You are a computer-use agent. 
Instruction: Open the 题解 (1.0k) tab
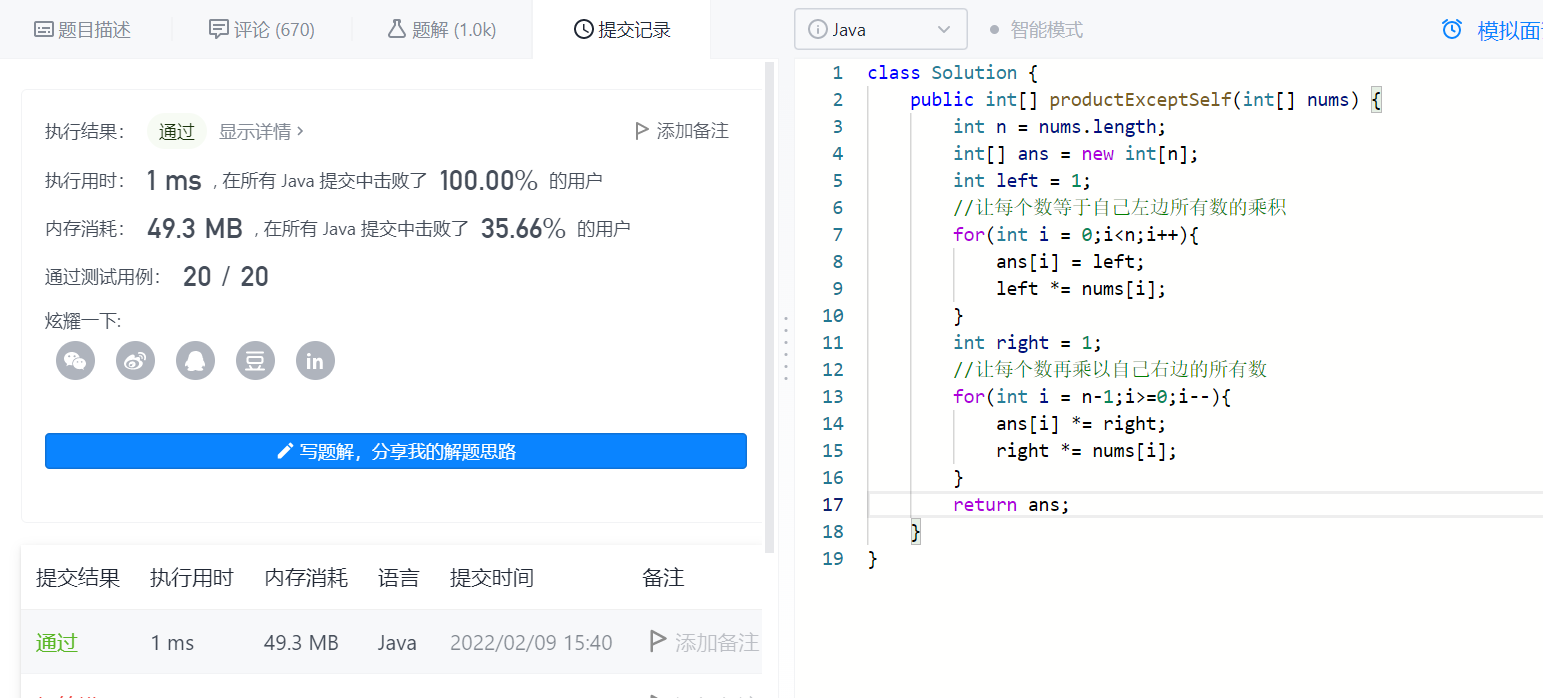tap(442, 30)
